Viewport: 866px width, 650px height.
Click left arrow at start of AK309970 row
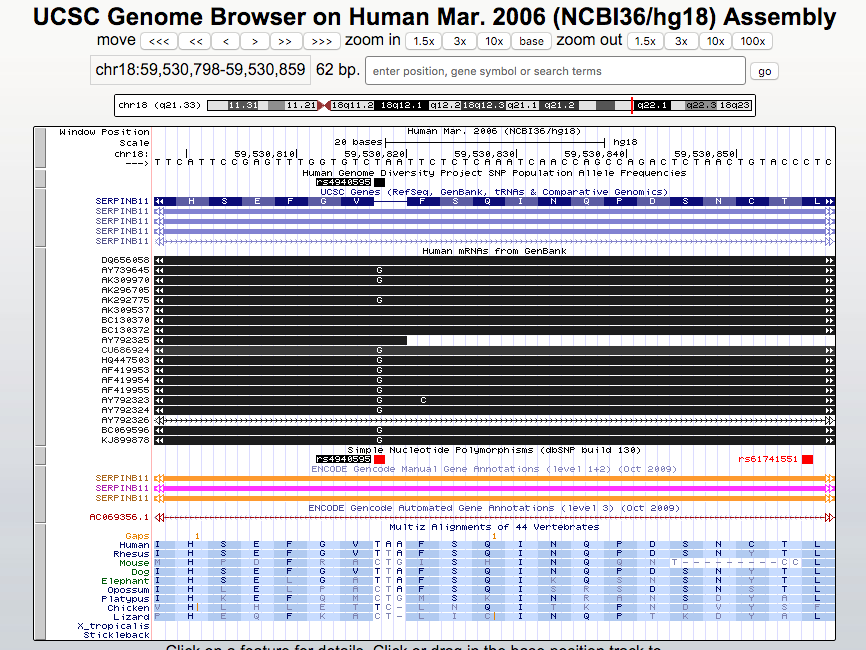160,280
